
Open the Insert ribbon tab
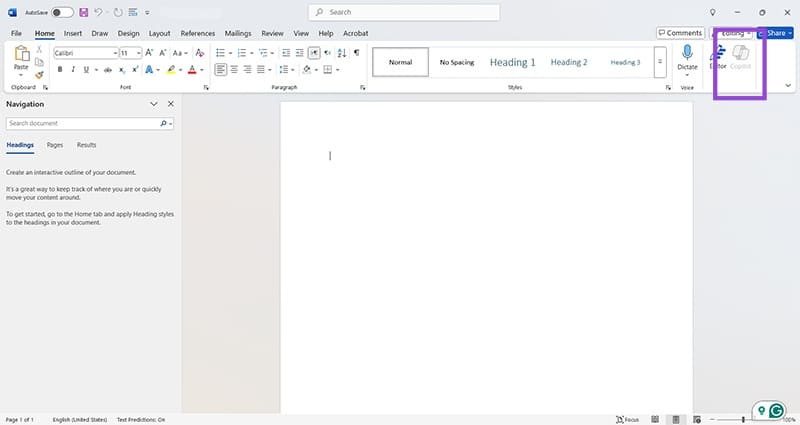point(73,33)
